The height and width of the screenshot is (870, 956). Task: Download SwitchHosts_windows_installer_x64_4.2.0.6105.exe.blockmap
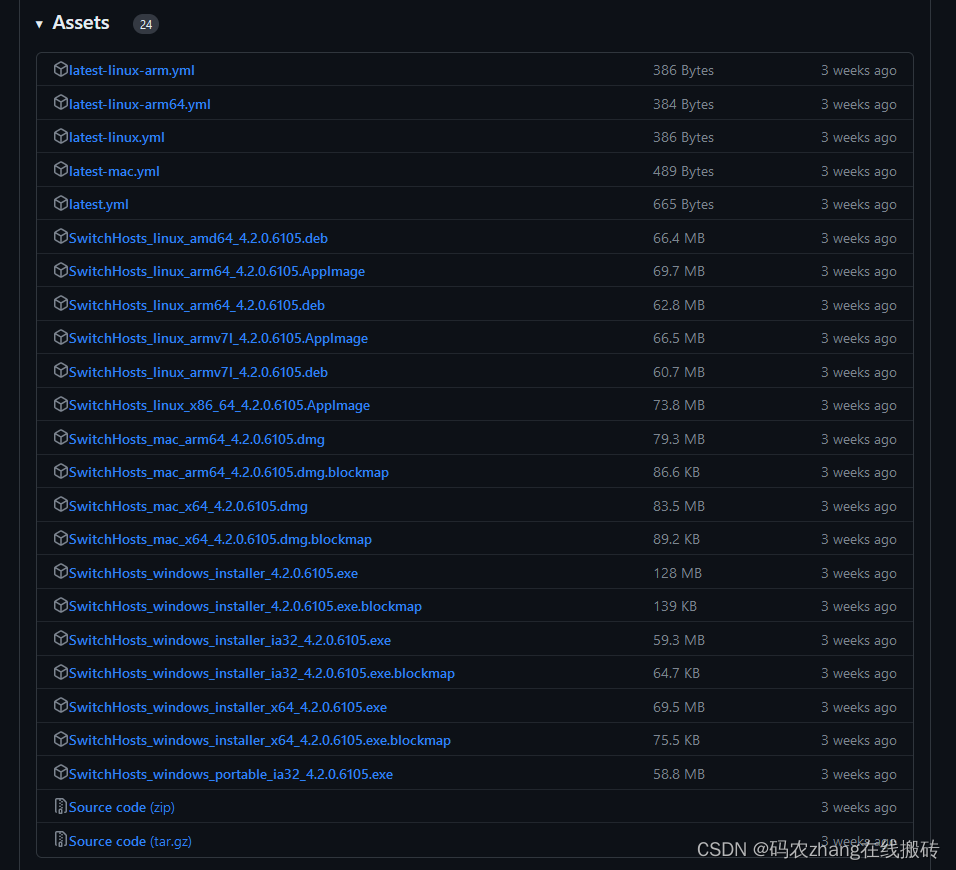coord(260,741)
